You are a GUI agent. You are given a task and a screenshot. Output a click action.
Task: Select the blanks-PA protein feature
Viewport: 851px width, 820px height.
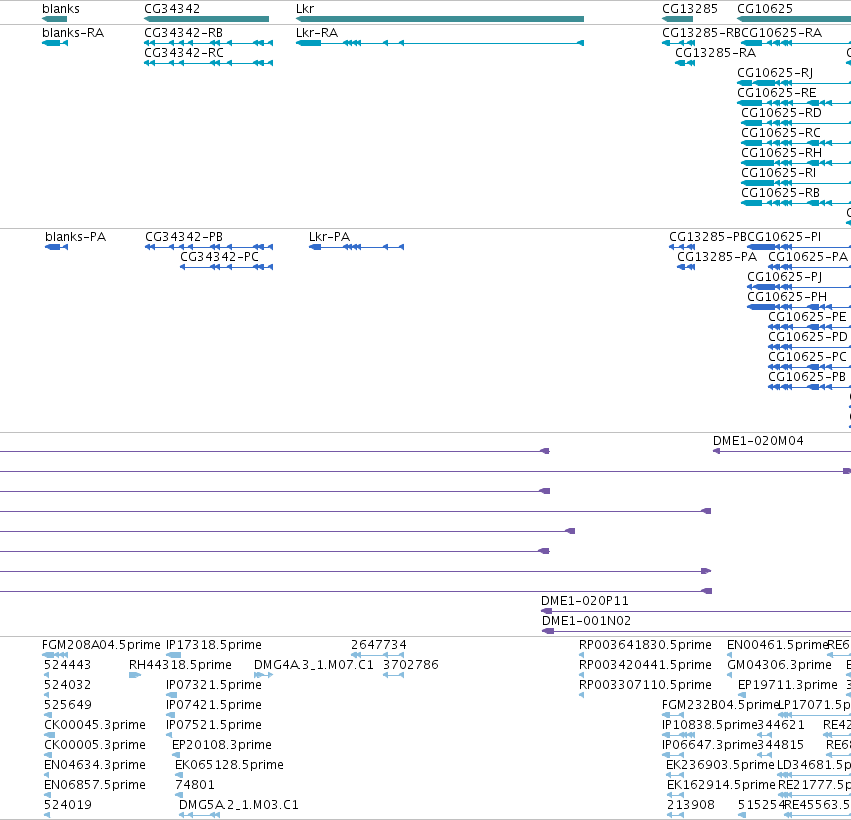(x=56, y=247)
